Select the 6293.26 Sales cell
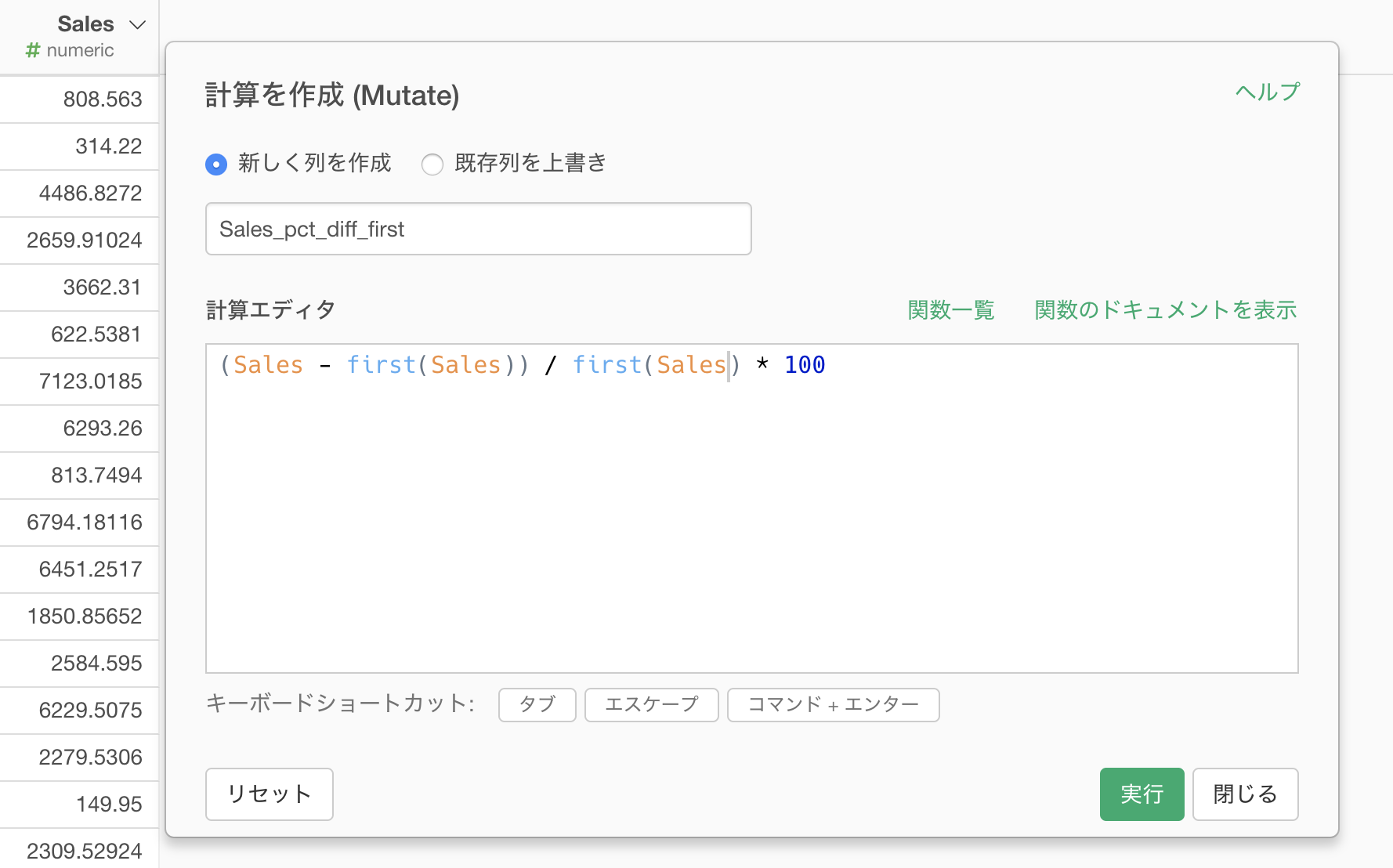Image resolution: width=1393 pixels, height=868 pixels. tap(79, 429)
